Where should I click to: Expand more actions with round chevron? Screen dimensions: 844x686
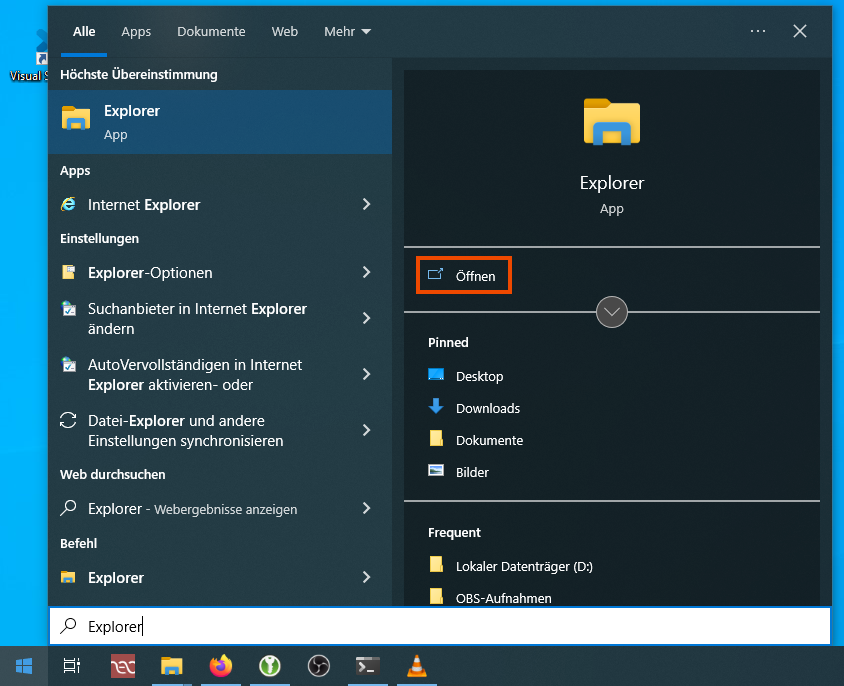[x=612, y=312]
